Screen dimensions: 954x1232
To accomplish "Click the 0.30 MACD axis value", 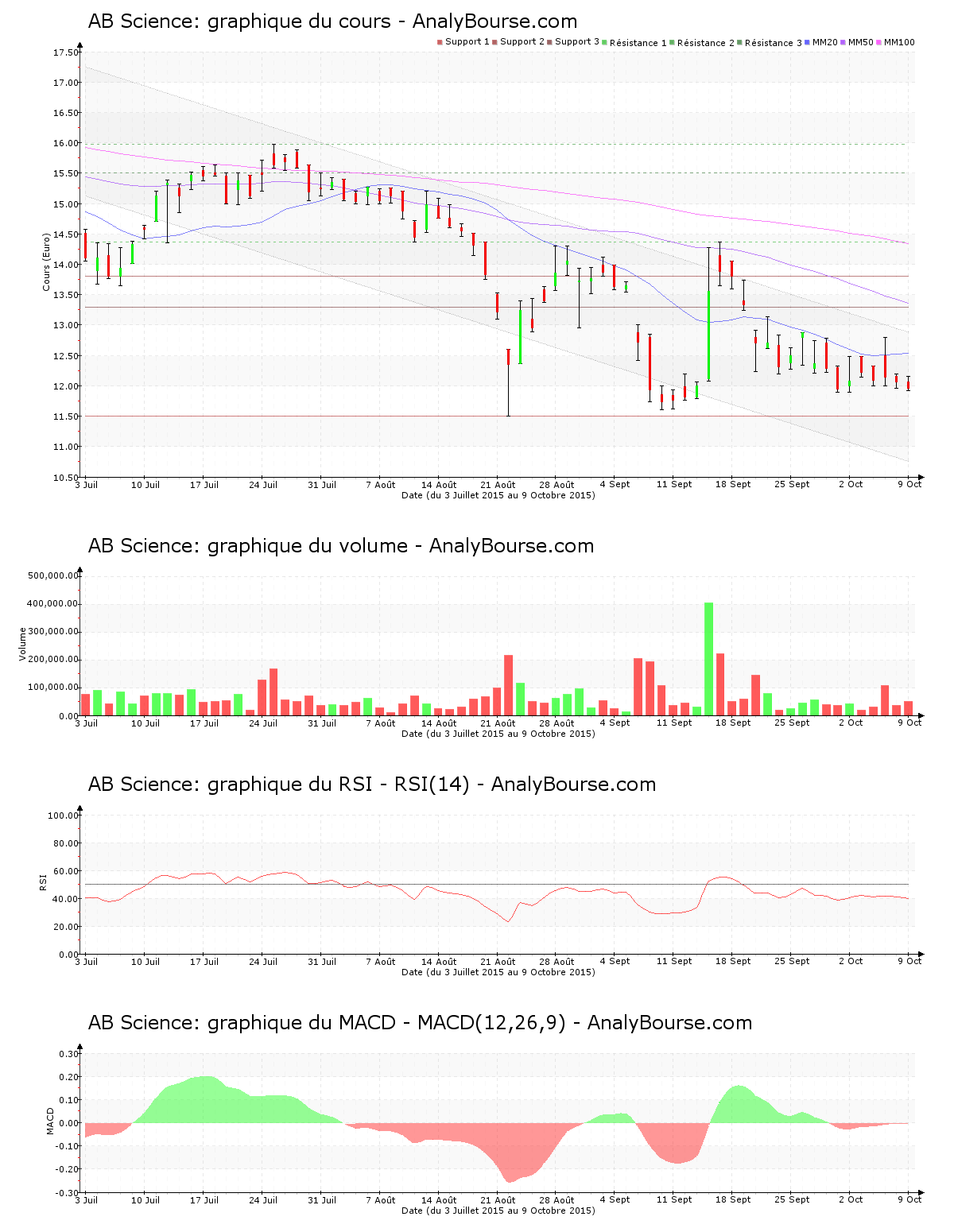I will point(69,1054).
